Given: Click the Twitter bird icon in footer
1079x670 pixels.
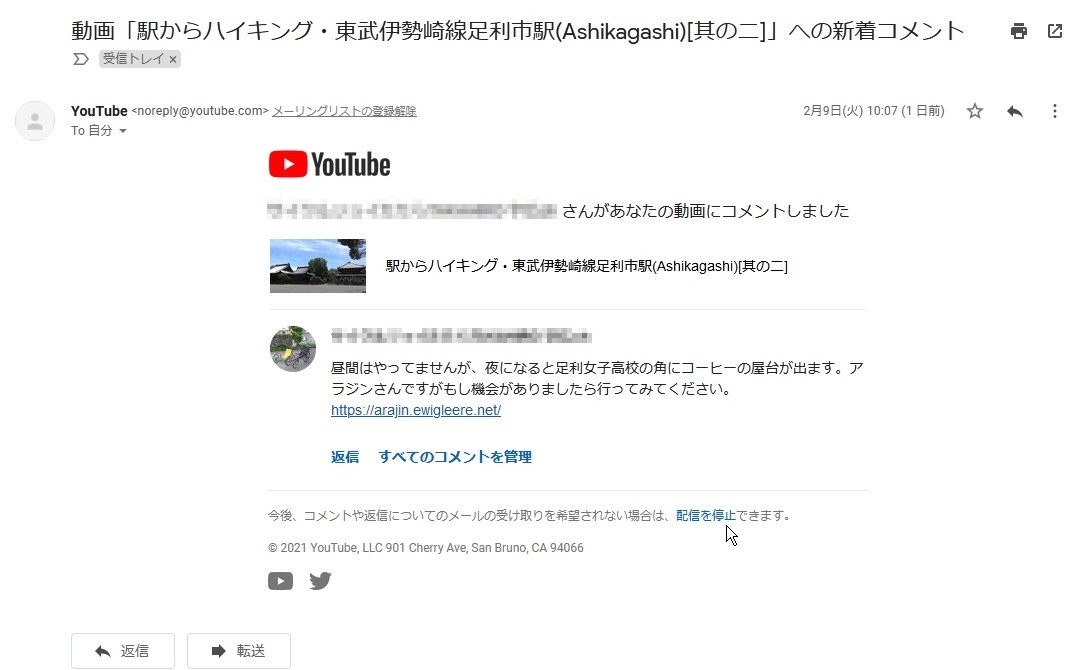Looking at the screenshot, I should coord(320,581).
